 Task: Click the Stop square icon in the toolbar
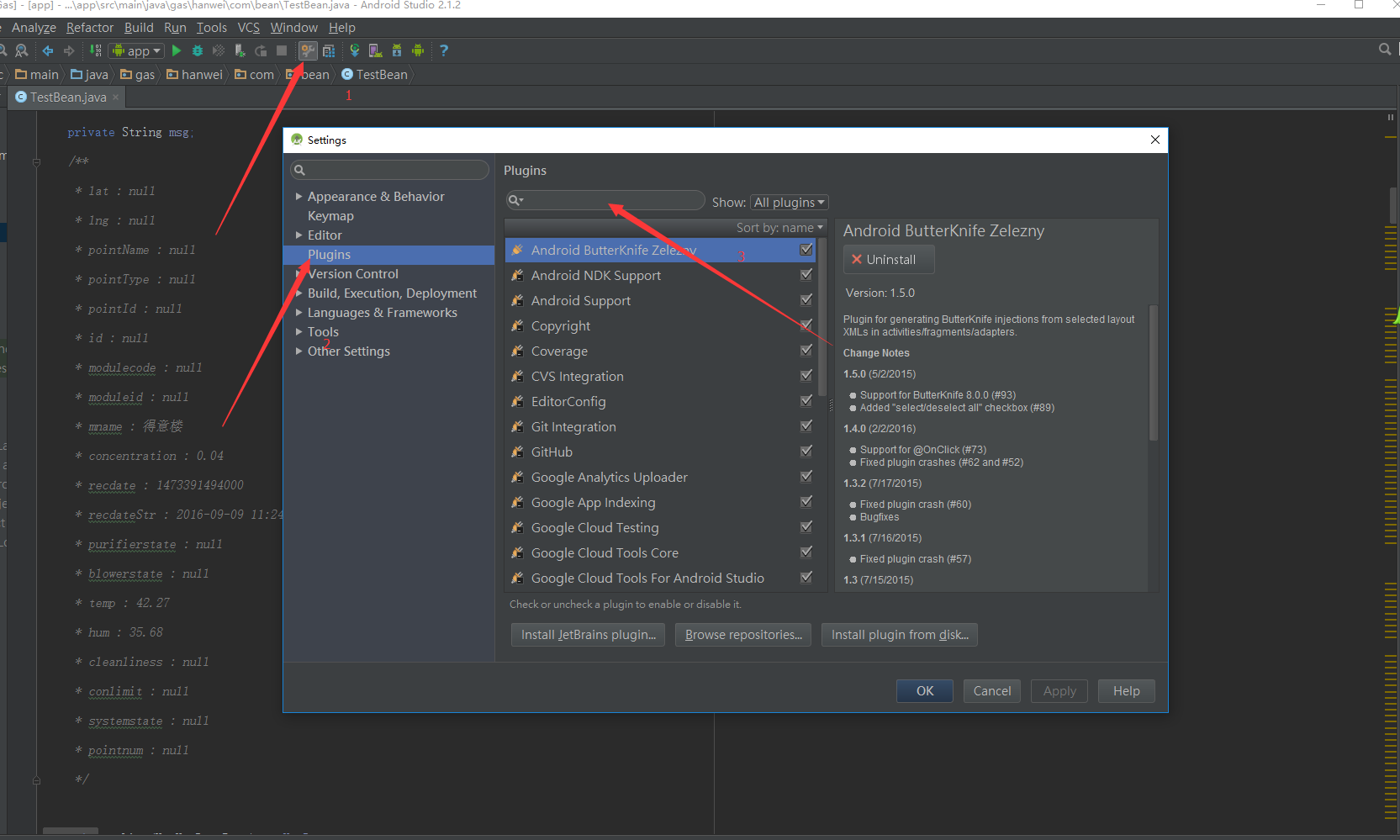[x=282, y=50]
